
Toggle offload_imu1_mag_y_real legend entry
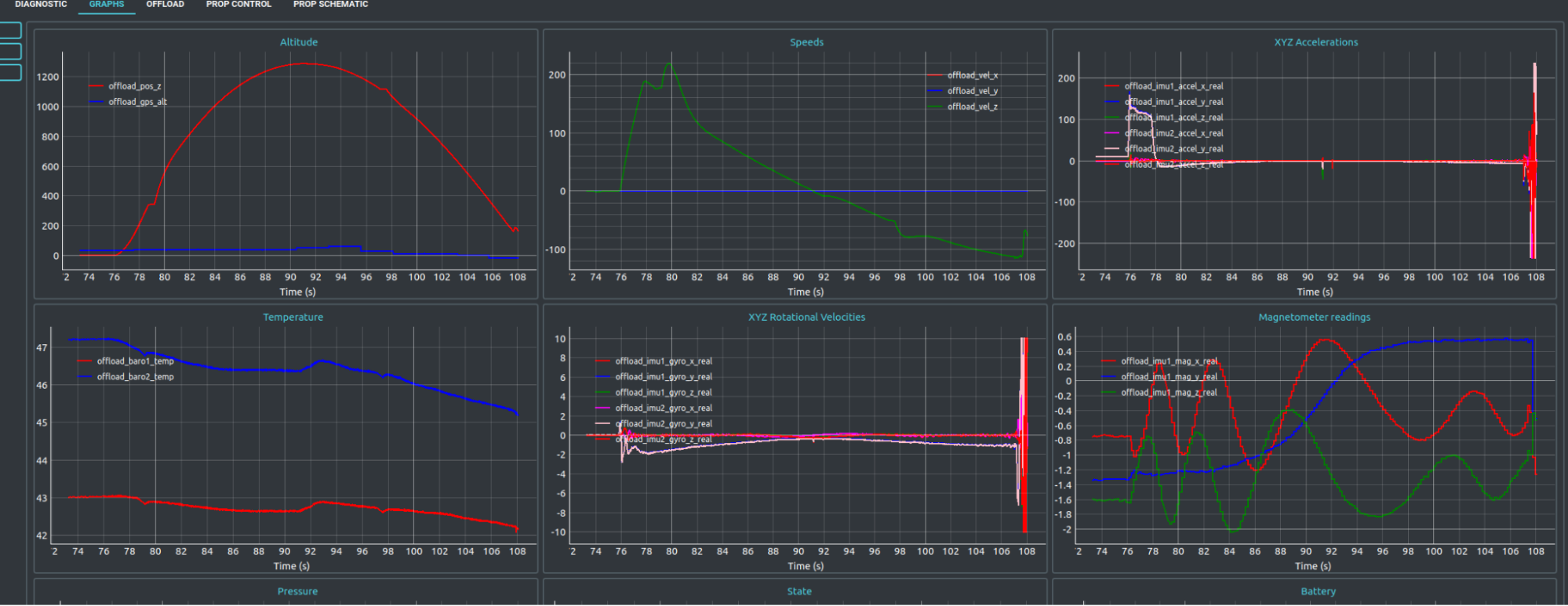coord(1159,377)
